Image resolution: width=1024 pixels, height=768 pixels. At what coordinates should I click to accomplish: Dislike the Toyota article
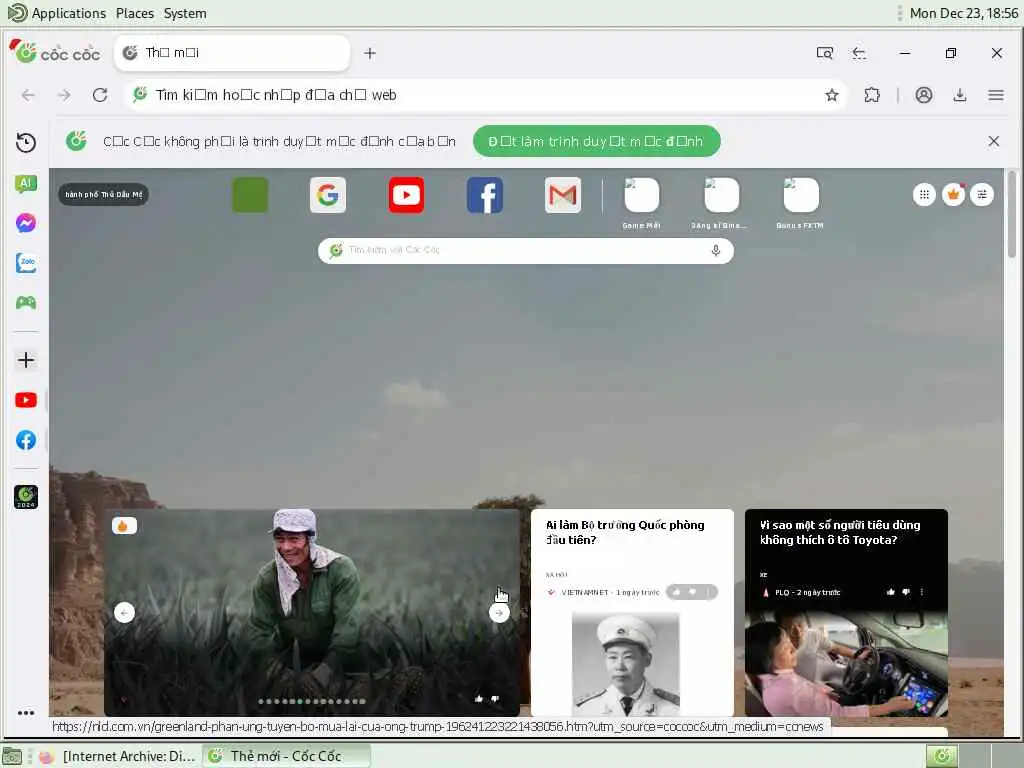coord(906,592)
